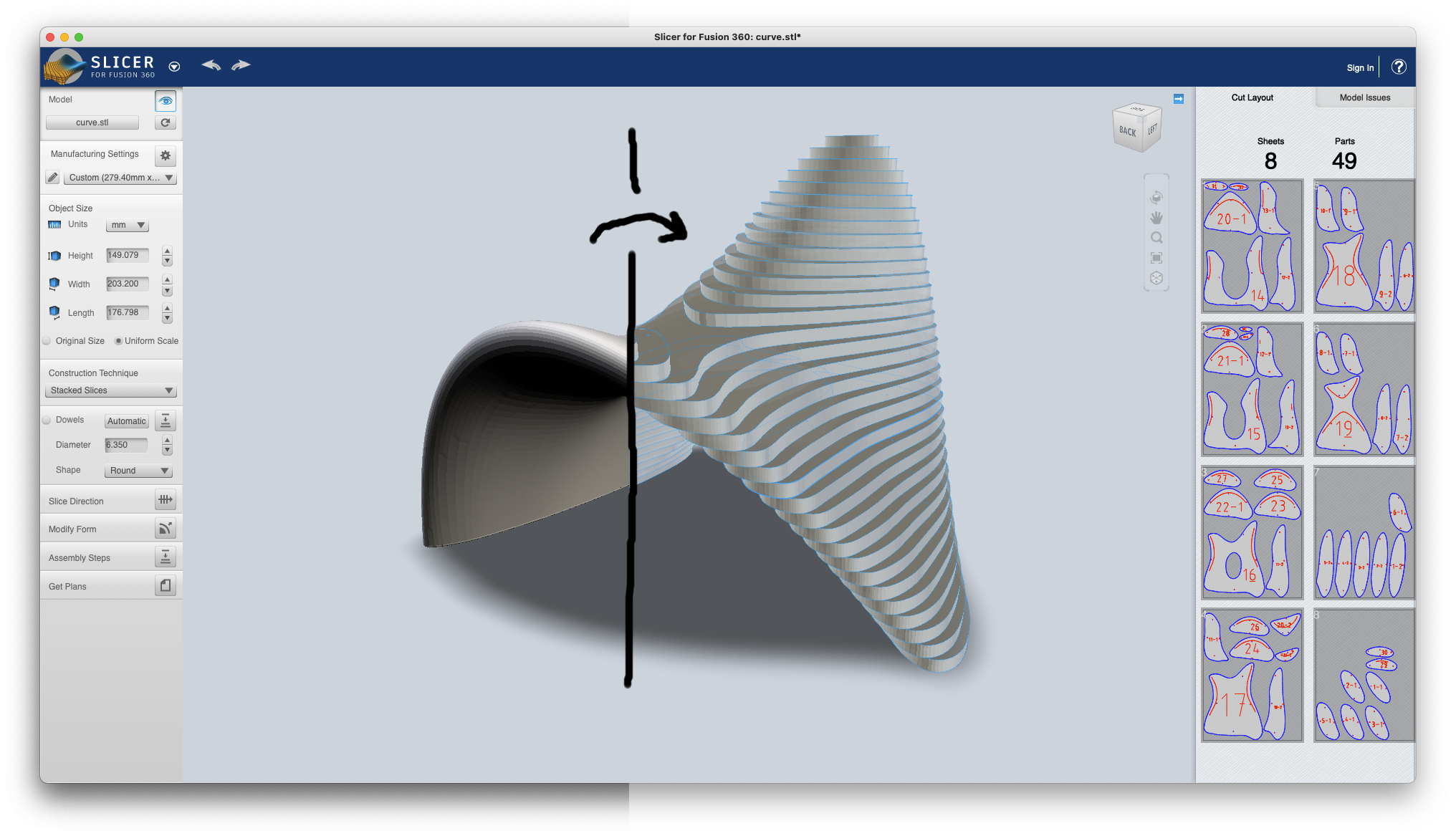The height and width of the screenshot is (836, 1456).
Task: Open sheet thumbnail with parts 30 and 29
Action: (x=1364, y=676)
